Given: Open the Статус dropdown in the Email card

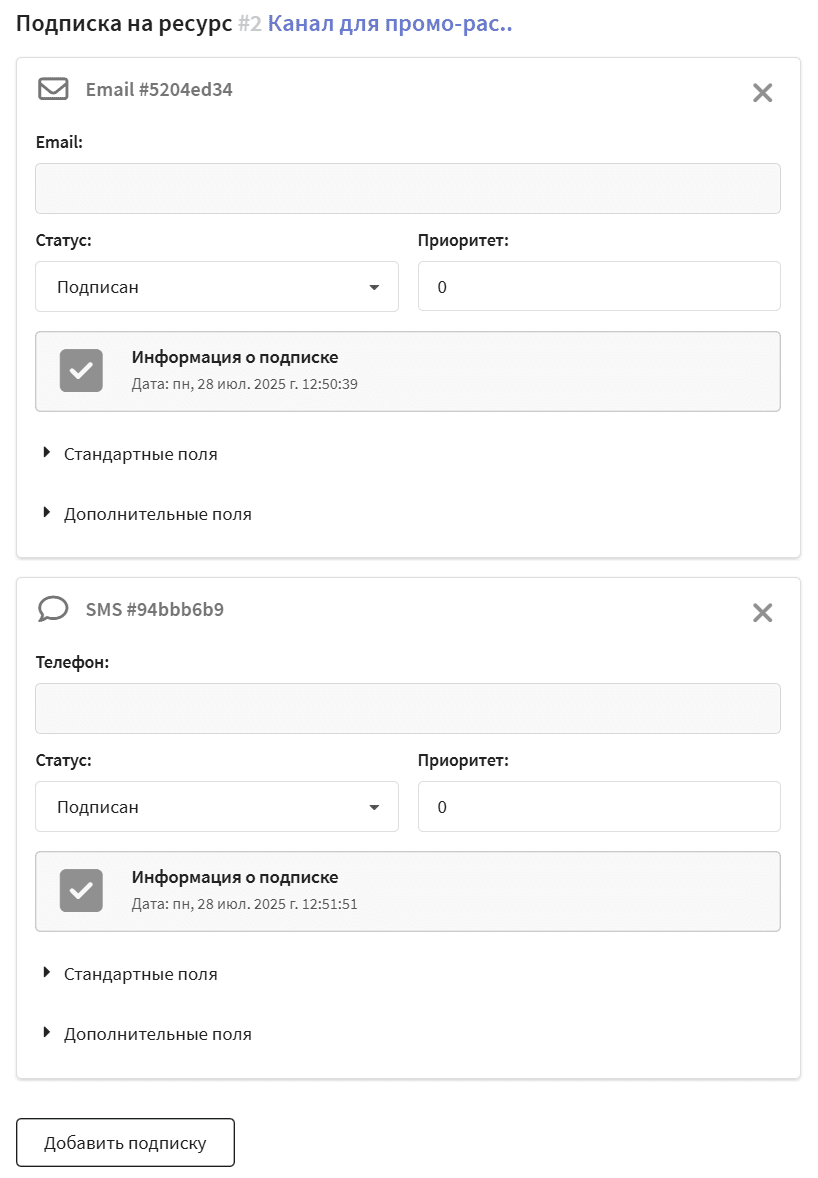Looking at the screenshot, I should click(x=217, y=286).
